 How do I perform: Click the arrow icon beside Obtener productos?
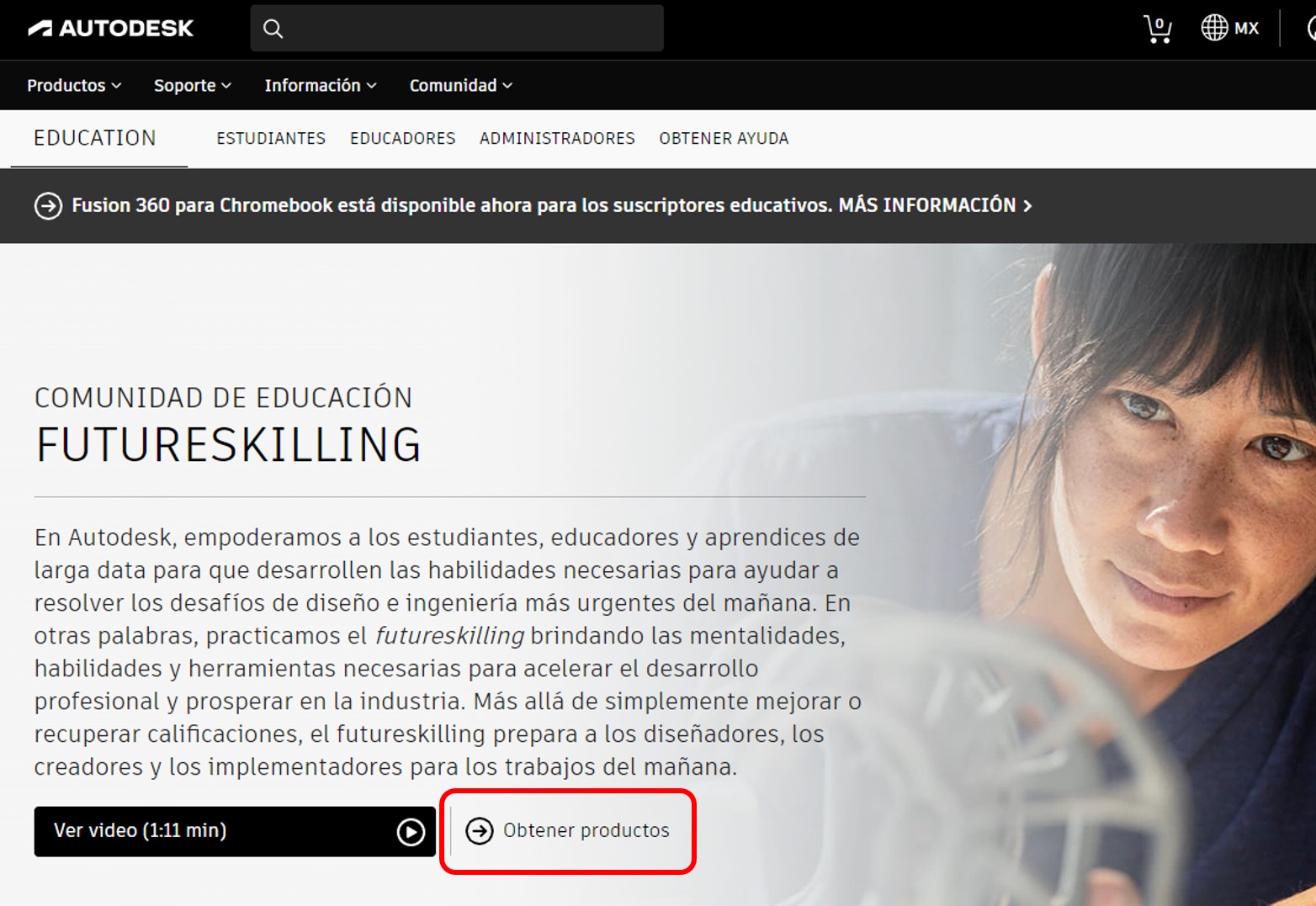[x=480, y=831]
